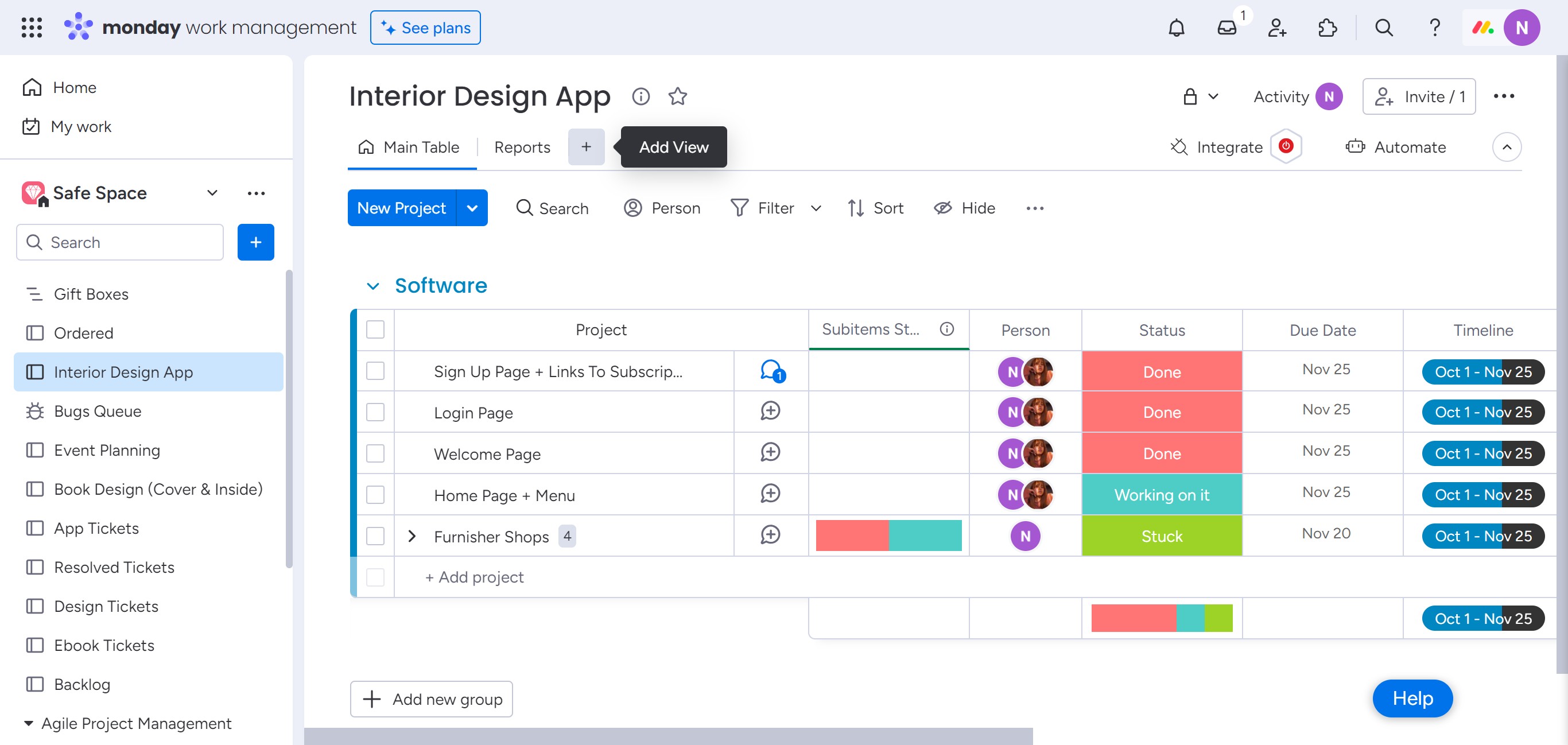Click Add new group button

(x=432, y=699)
